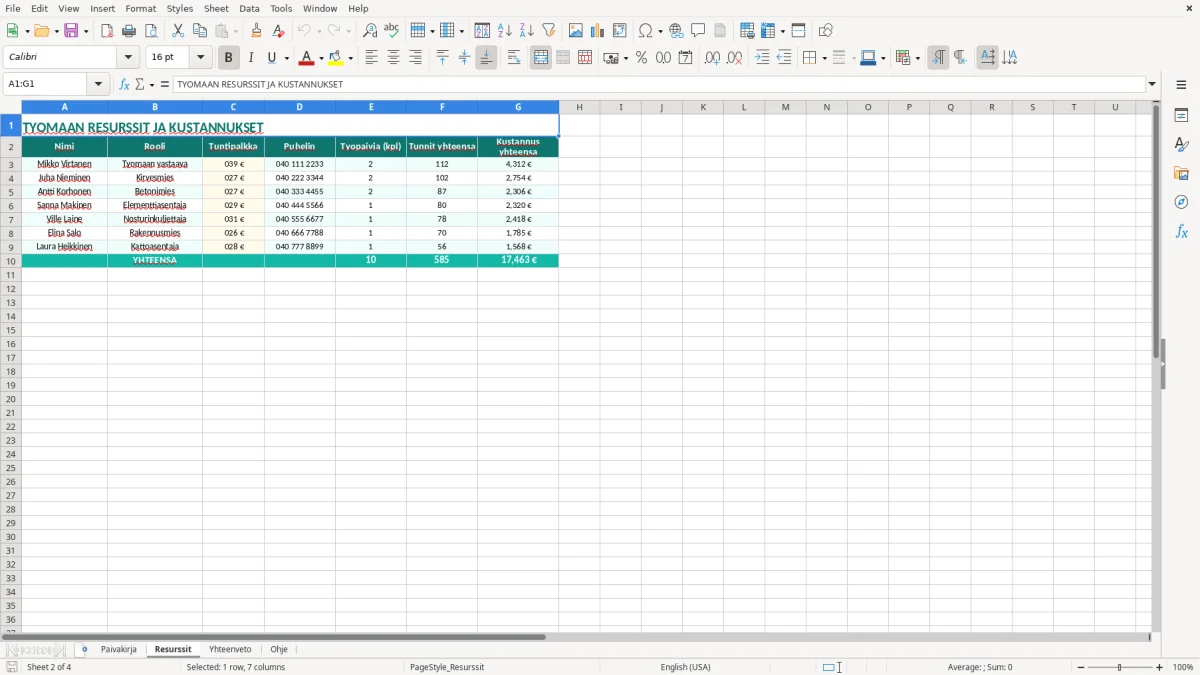Cut the selection with scissors icon
The height and width of the screenshot is (675, 1200).
point(178,31)
